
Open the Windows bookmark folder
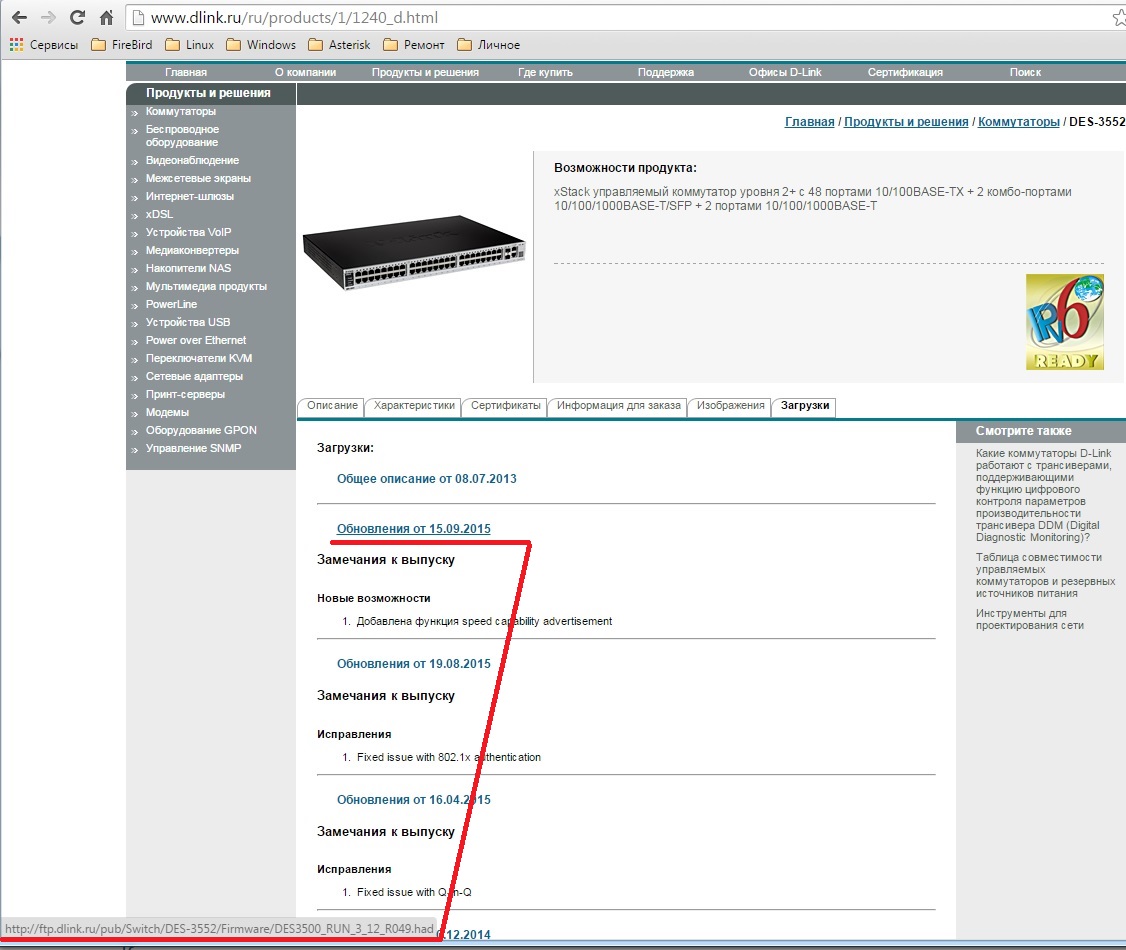pos(261,45)
